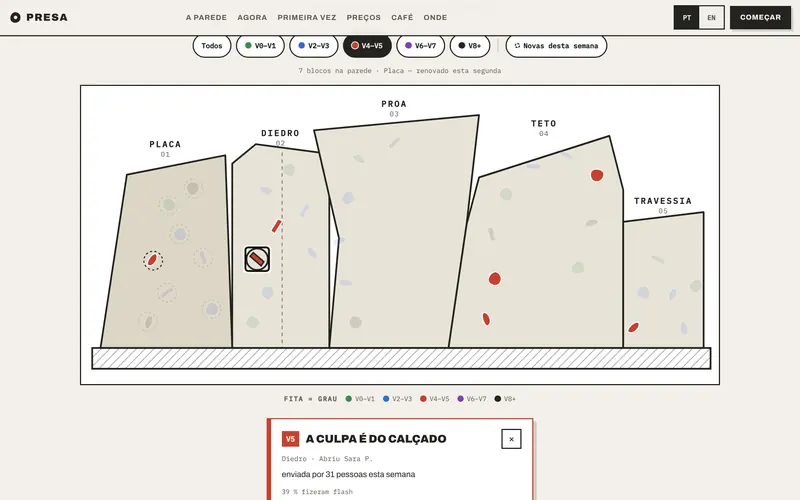Open PRIMEIRA VEZ in the navigation
Image resolution: width=800 pixels, height=500 pixels.
[307, 17]
